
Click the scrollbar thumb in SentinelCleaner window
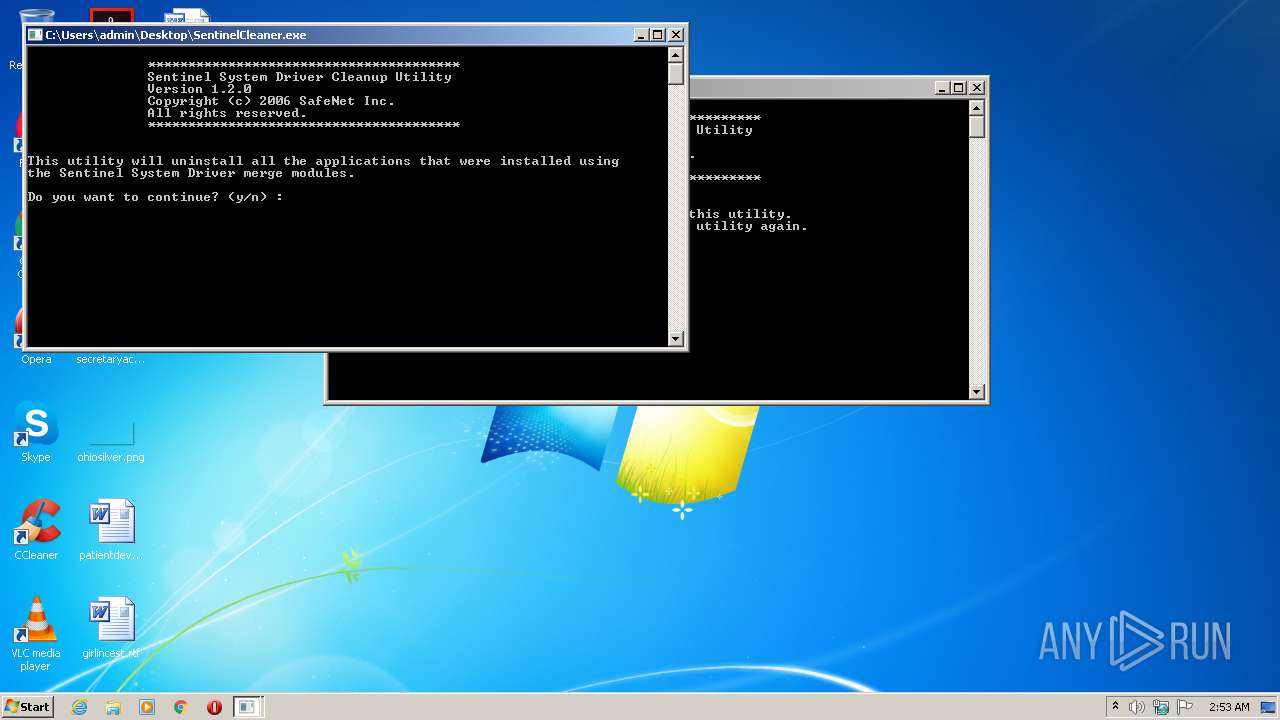(676, 74)
